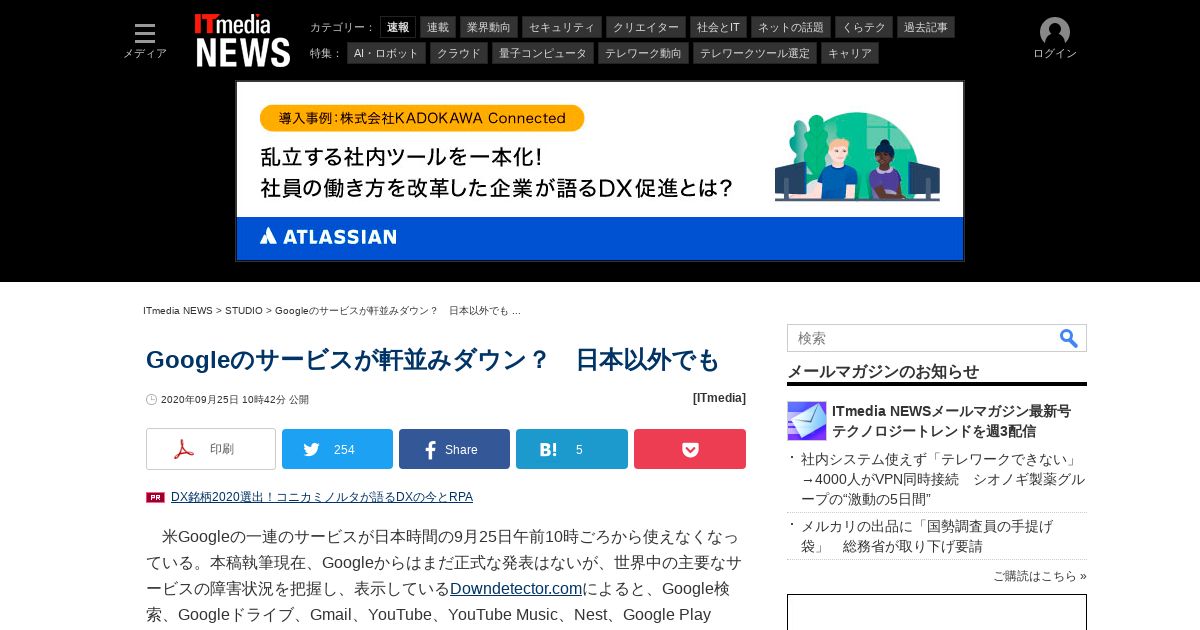The height and width of the screenshot is (630, 1200).
Task: Open the くらテク category
Action: tap(864, 27)
